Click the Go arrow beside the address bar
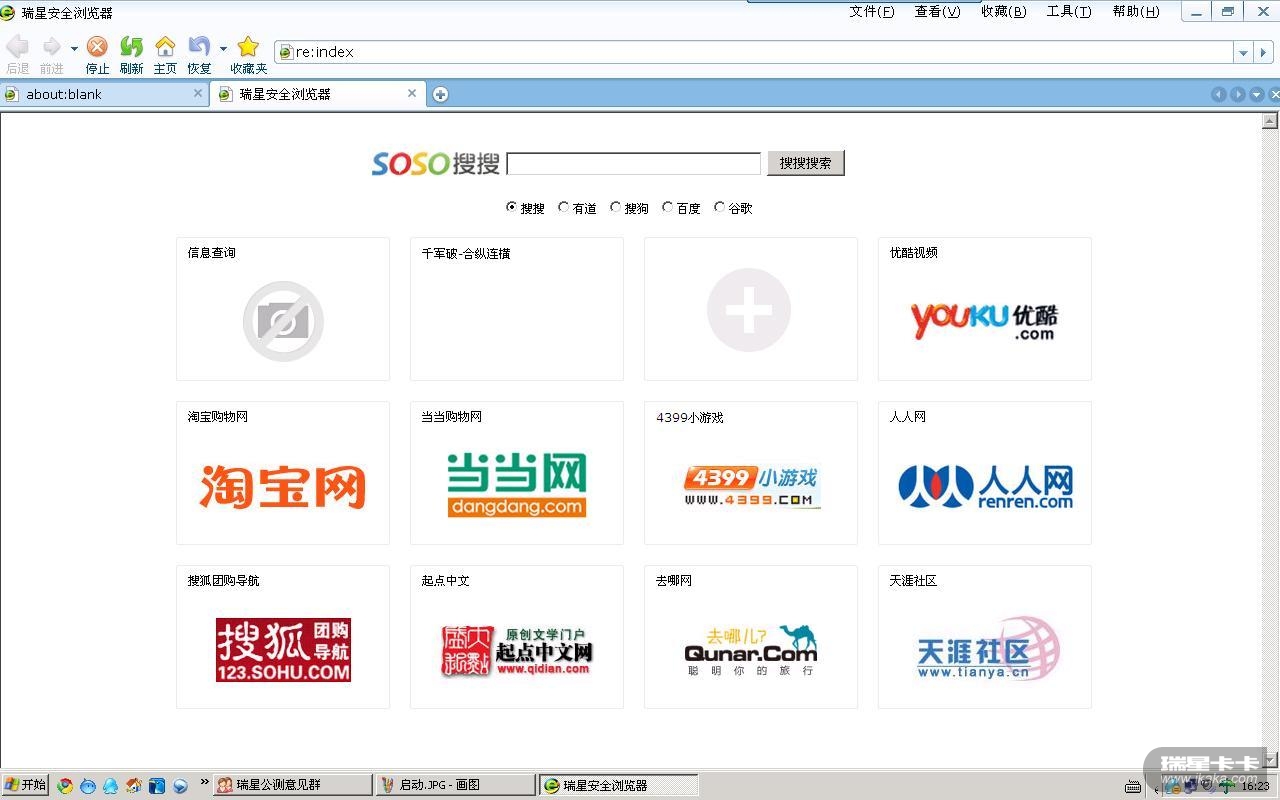Image resolution: width=1280 pixels, height=800 pixels. click(1266, 52)
